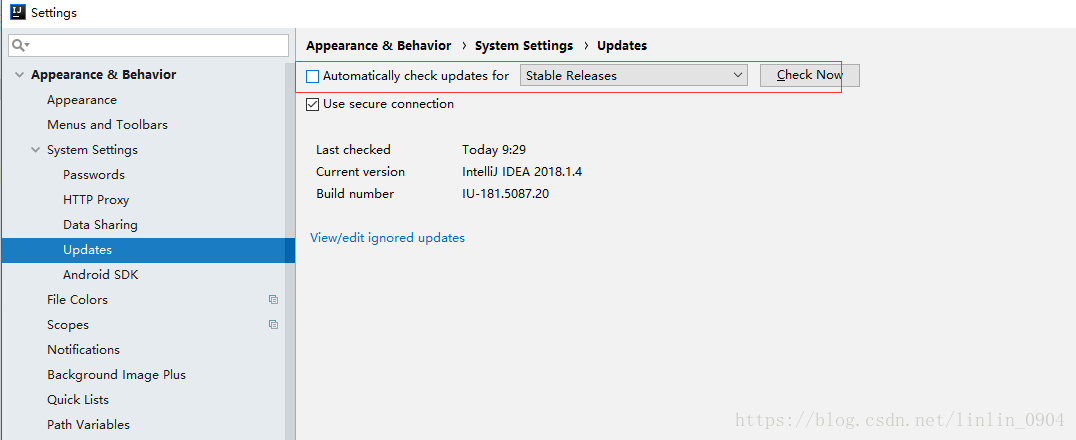Open Menus and Toolbars settings
The width and height of the screenshot is (1076, 440).
[107, 124]
